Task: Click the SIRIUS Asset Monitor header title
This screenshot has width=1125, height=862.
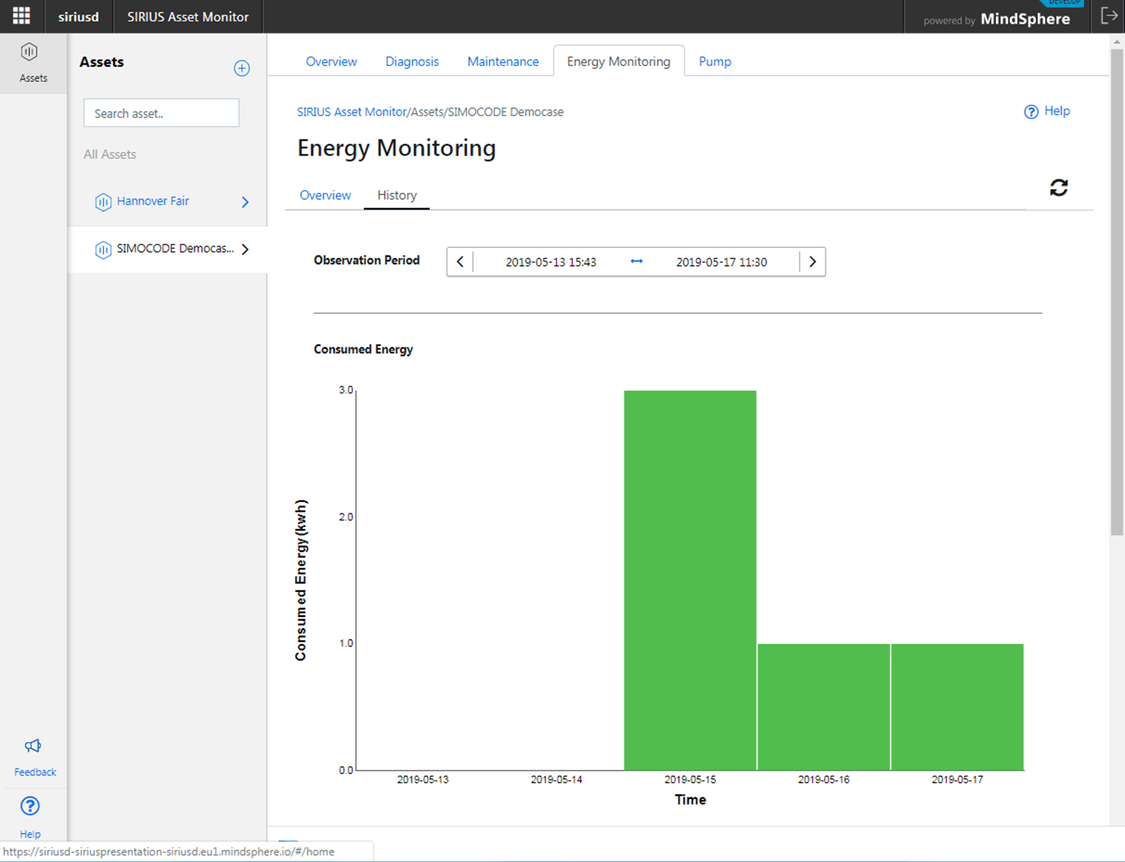Action: pos(188,17)
